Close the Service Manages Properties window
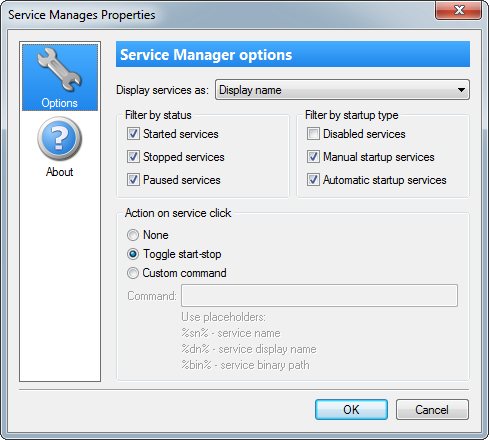This screenshot has width=489, height=440. tap(458, 10)
